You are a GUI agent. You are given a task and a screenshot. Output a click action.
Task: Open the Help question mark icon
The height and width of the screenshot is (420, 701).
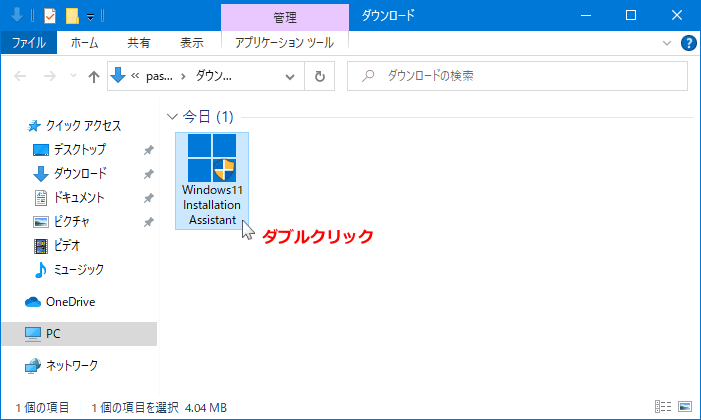tap(688, 43)
